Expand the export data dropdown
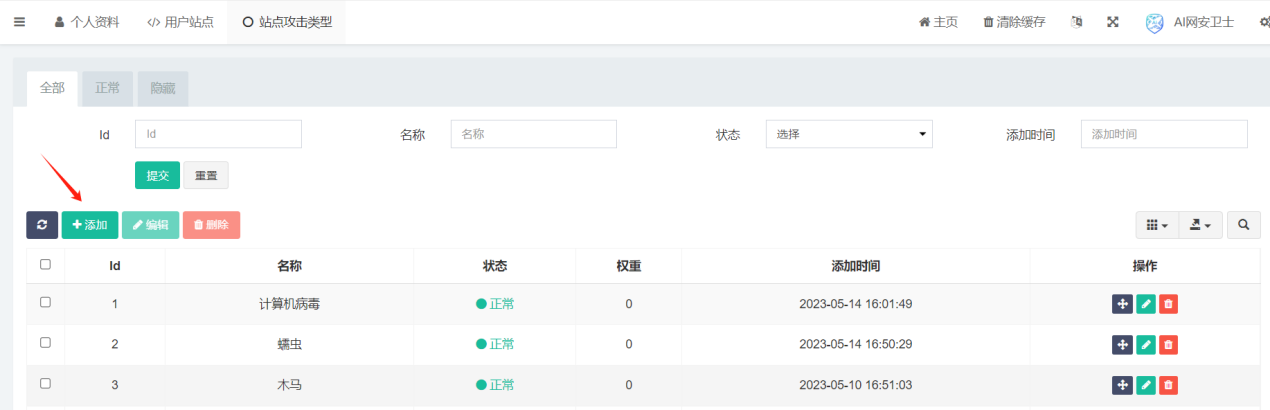 (1200, 225)
